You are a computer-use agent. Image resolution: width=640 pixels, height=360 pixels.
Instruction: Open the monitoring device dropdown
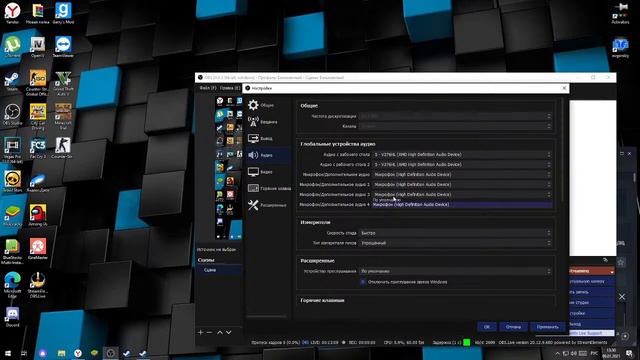pos(455,271)
